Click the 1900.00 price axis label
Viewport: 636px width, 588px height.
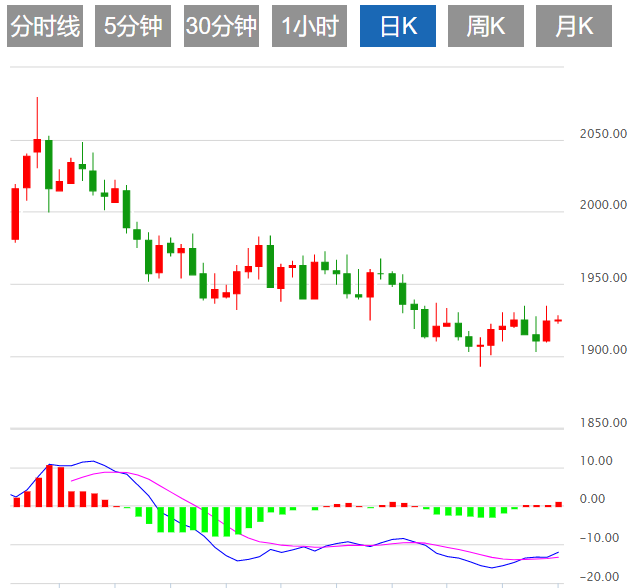(x=603, y=350)
